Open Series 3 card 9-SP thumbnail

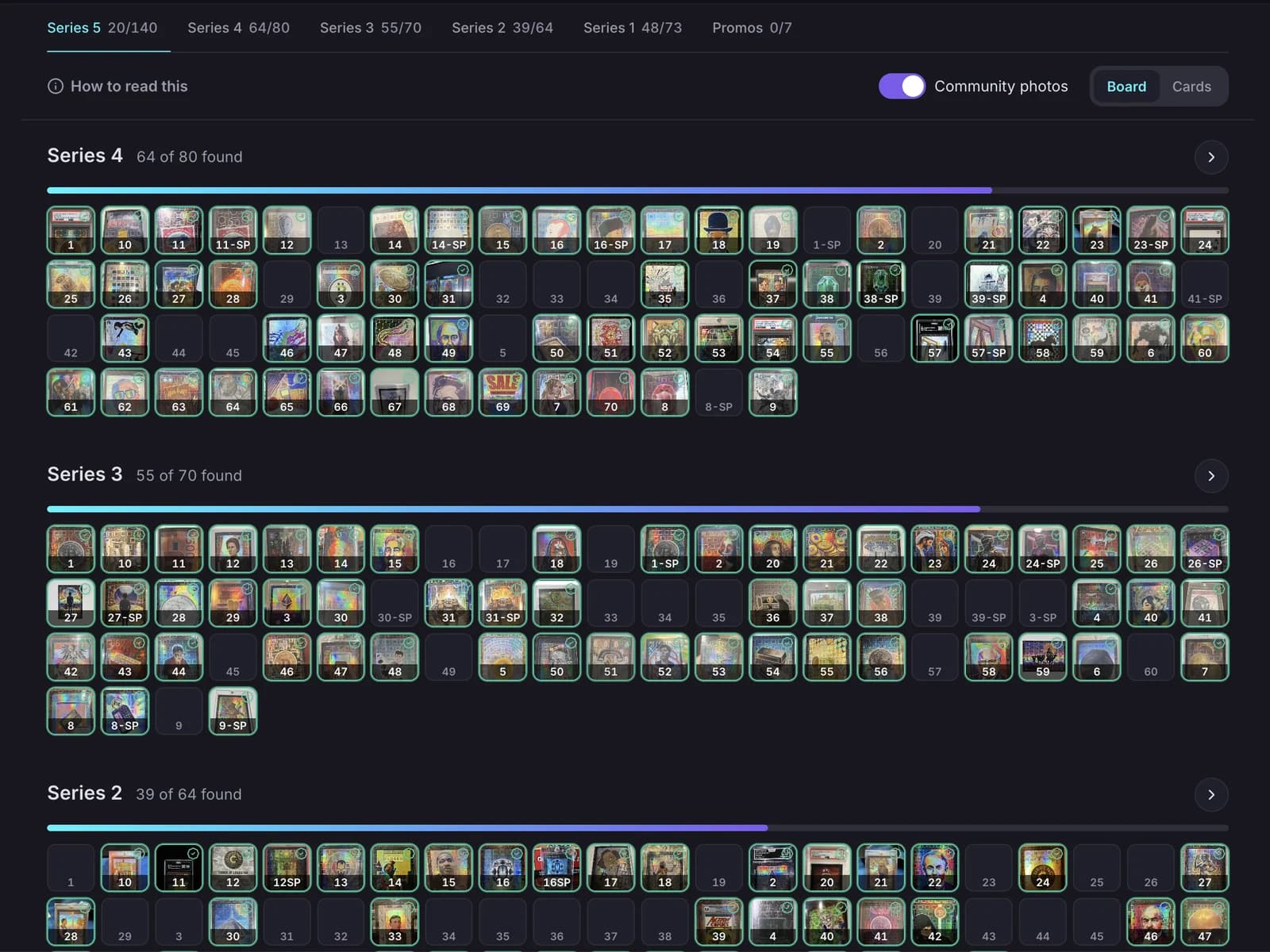pos(233,711)
